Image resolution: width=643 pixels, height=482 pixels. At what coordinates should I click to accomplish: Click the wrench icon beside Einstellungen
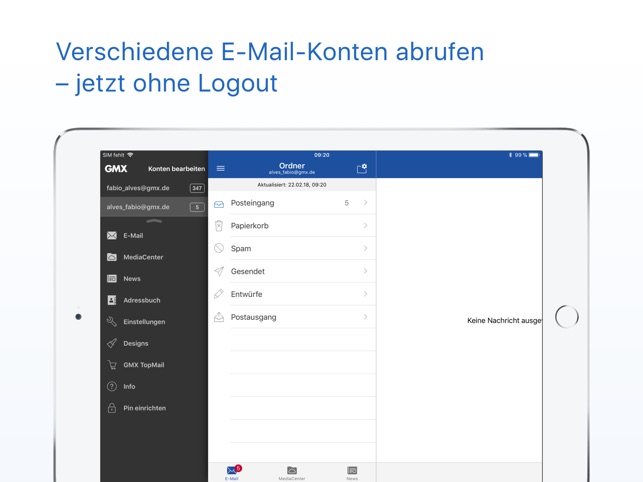[112, 322]
